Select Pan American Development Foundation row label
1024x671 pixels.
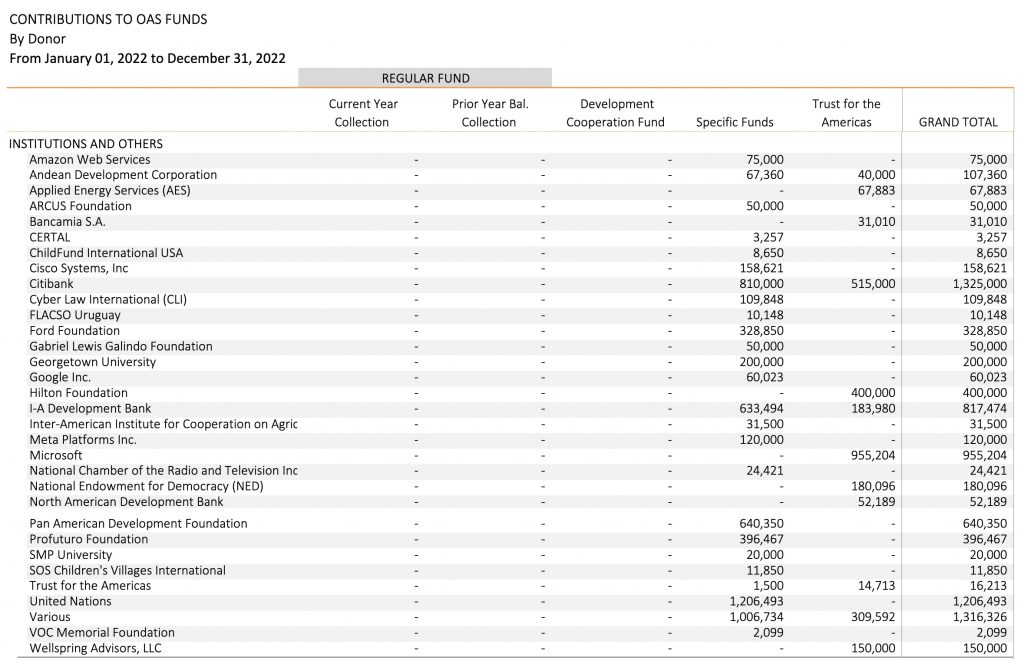[x=138, y=524]
